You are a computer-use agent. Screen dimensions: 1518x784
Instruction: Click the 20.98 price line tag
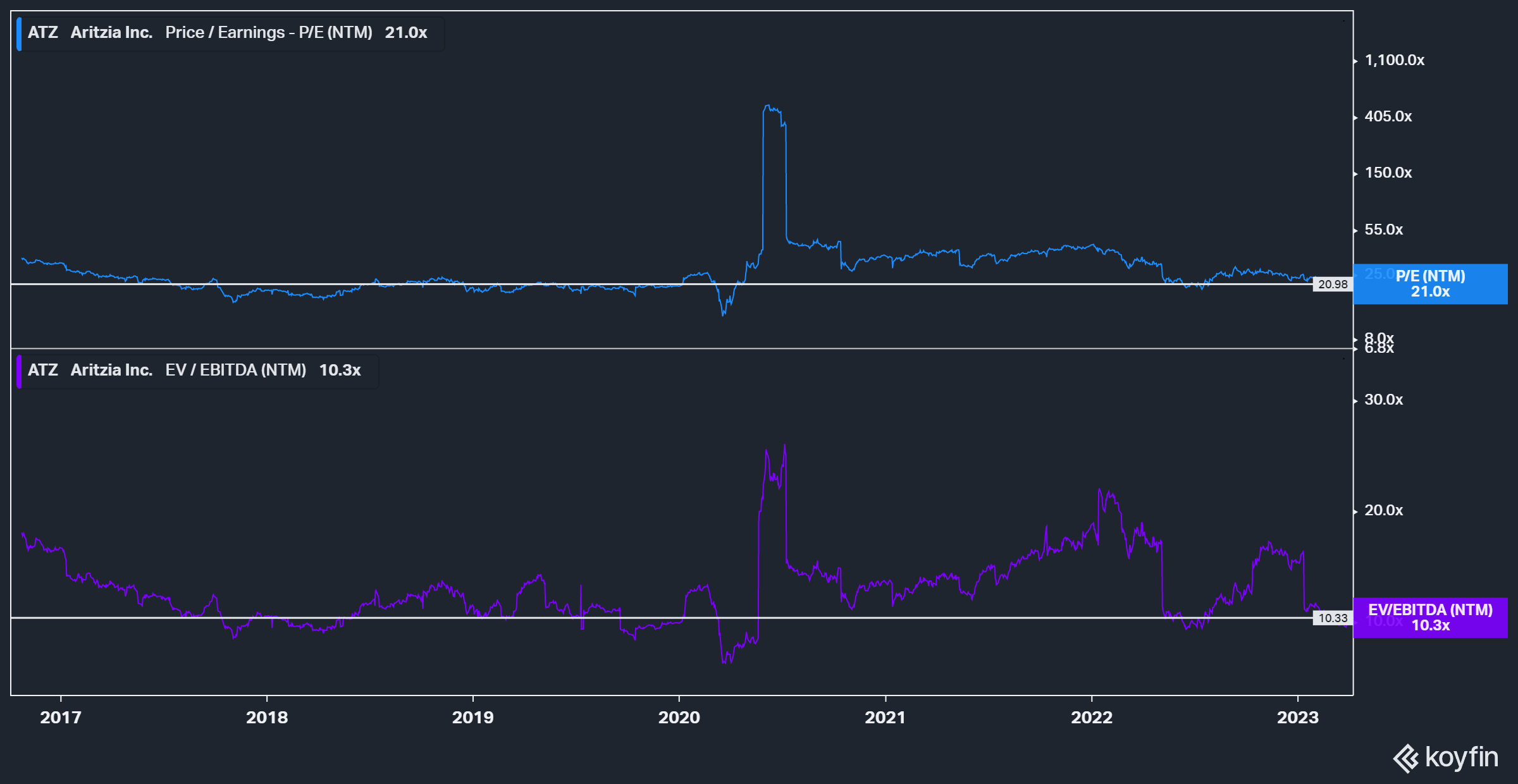tap(1333, 285)
